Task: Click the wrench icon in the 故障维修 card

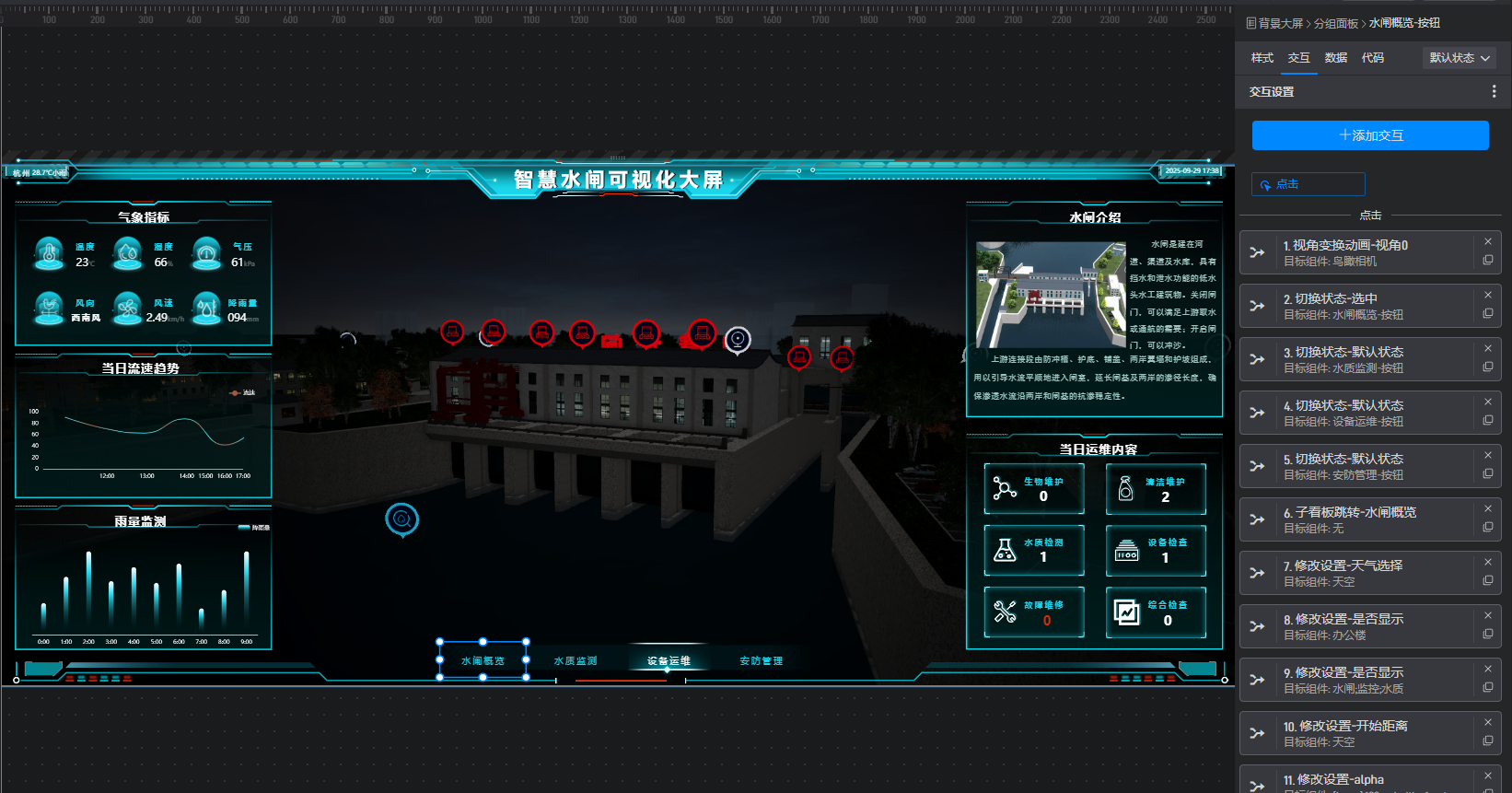Action: tap(1005, 612)
